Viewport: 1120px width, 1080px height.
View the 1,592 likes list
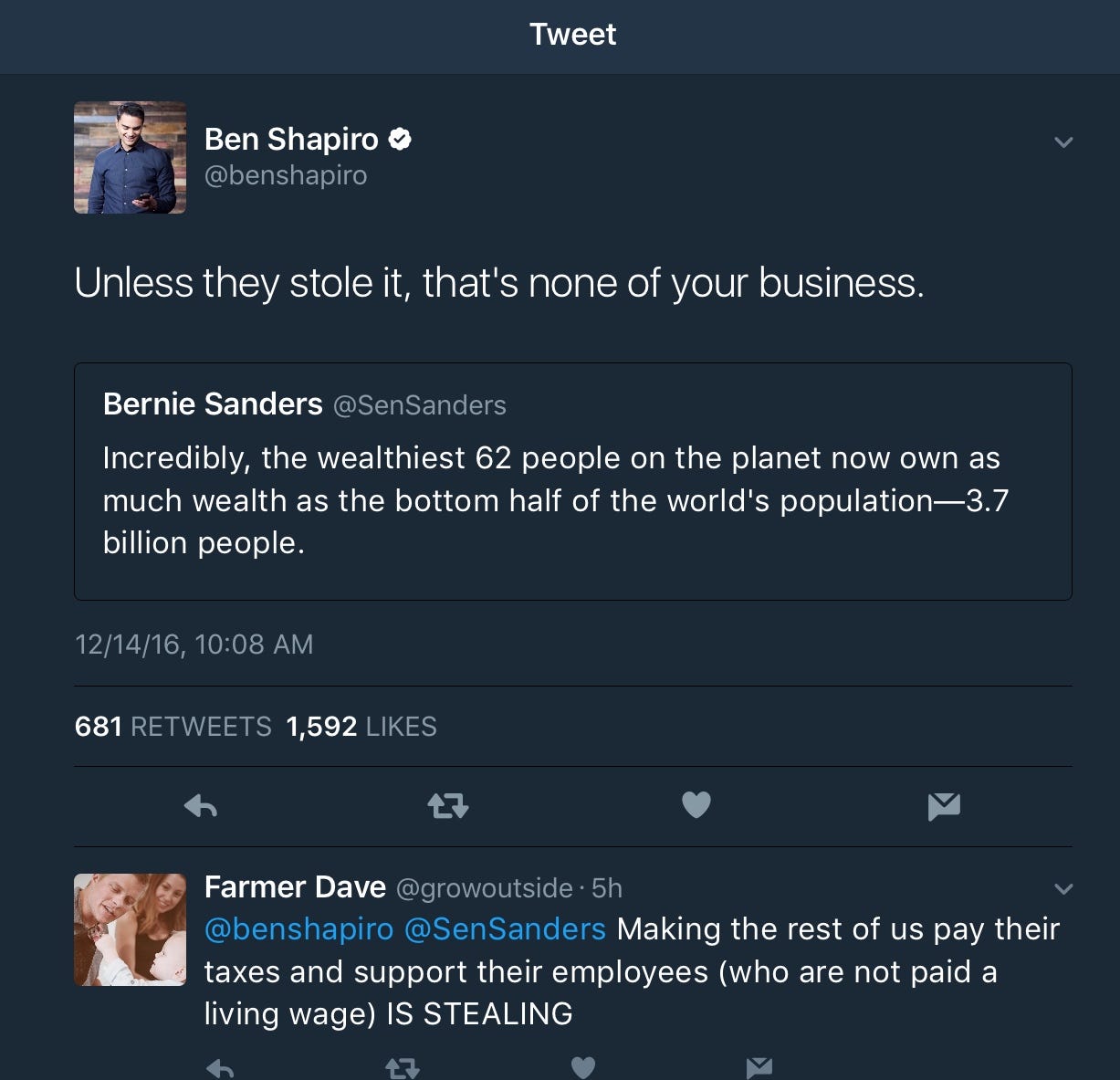(361, 727)
